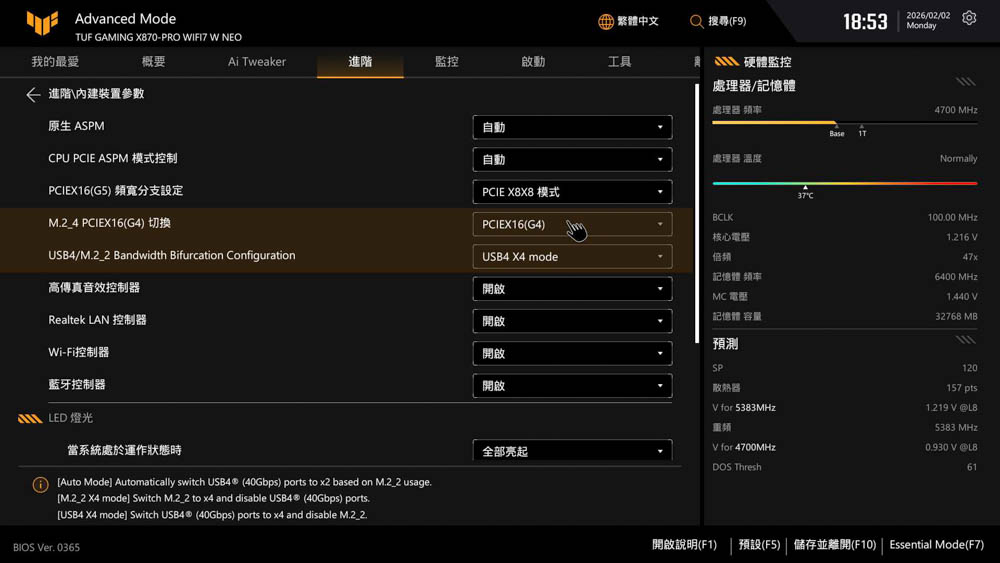Open the 原生 ASPM dropdown
Screen dimensions: 1000x563
click(x=572, y=127)
